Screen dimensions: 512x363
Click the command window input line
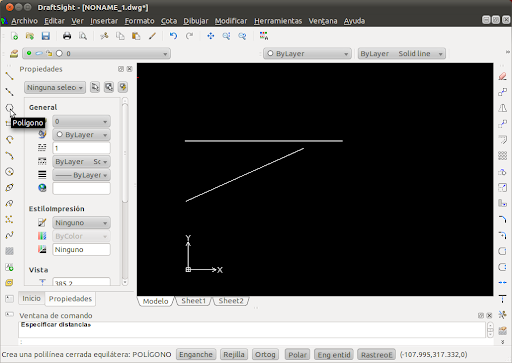(252, 342)
